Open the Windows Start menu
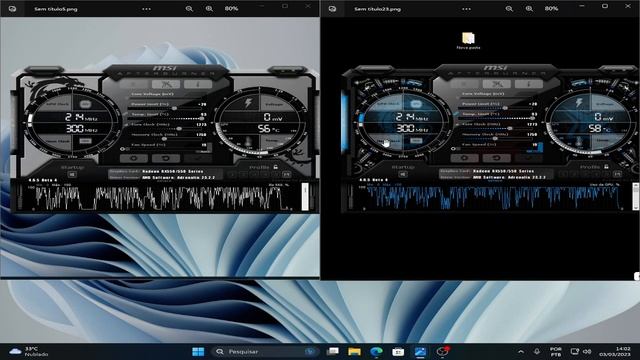Viewport: 640px width, 360px height. point(198,351)
